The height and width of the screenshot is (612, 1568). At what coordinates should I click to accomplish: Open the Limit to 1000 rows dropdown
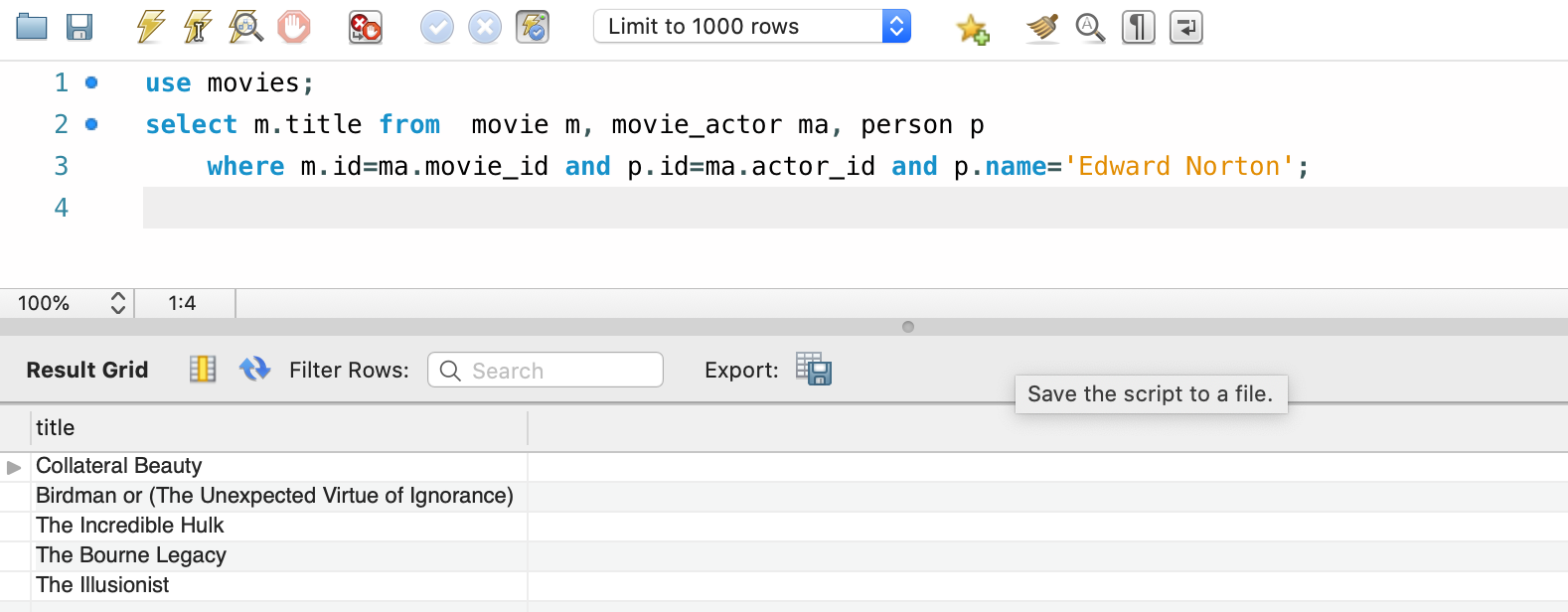click(x=752, y=27)
